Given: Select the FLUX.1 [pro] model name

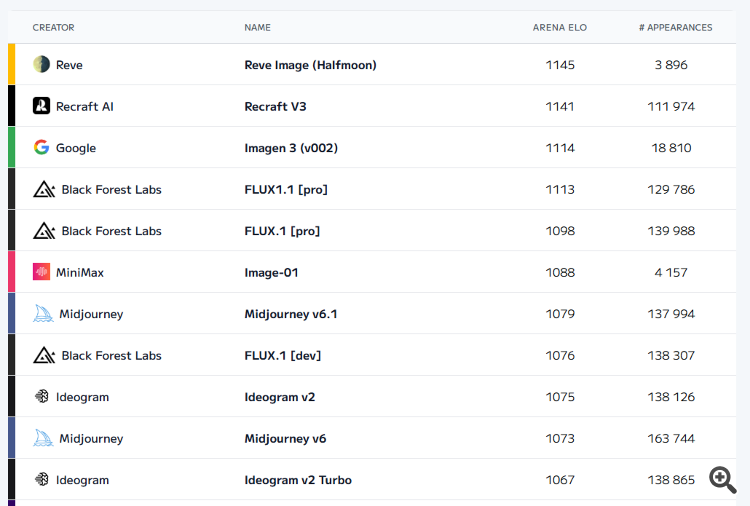Looking at the screenshot, I should point(282,231).
